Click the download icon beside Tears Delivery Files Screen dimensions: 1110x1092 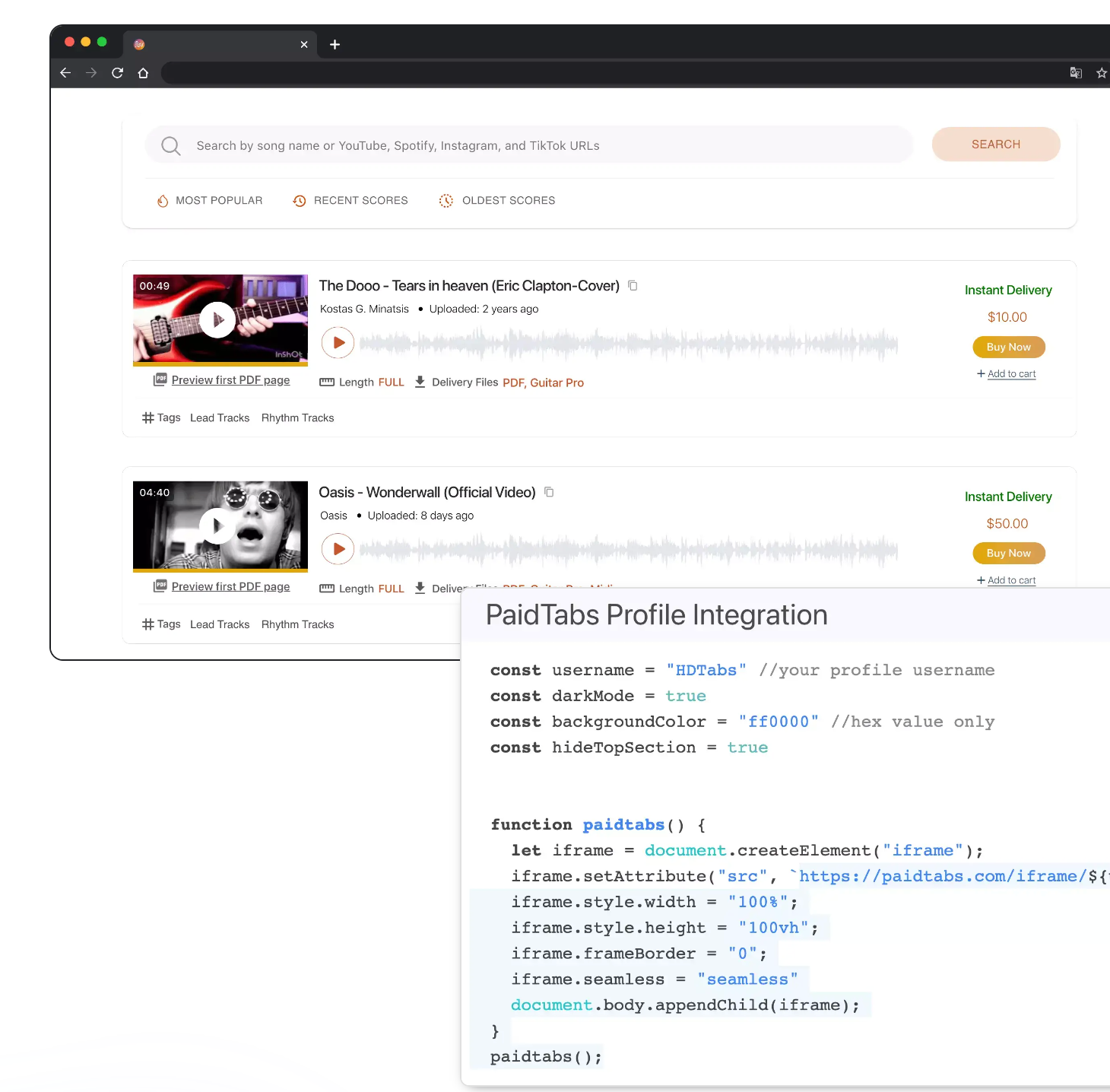pos(420,382)
